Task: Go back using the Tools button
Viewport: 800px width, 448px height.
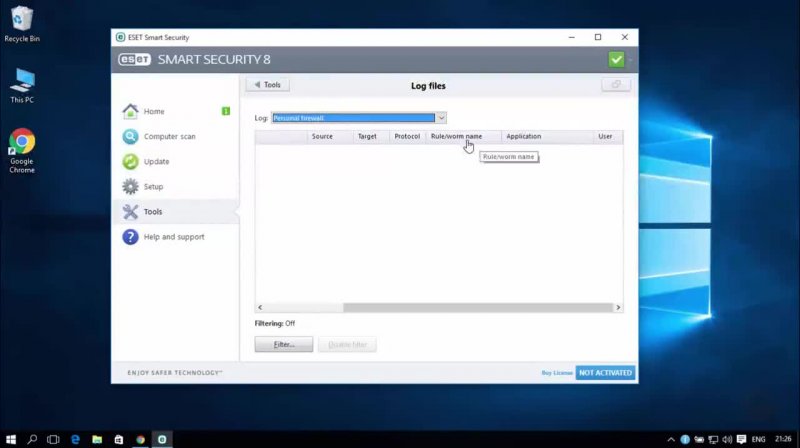Action: click(267, 85)
